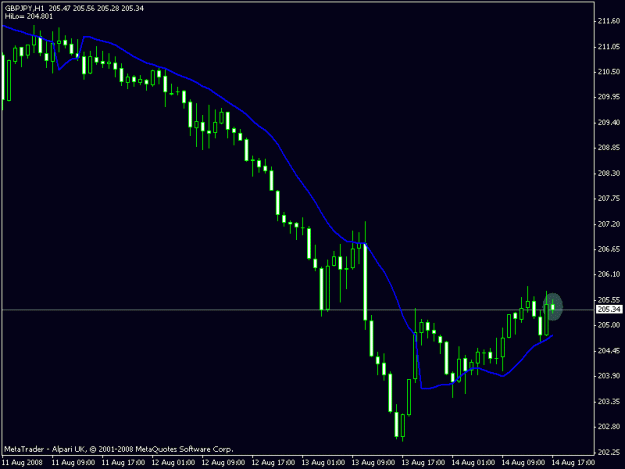Click the 207.75 price axis label

[x=609, y=198]
